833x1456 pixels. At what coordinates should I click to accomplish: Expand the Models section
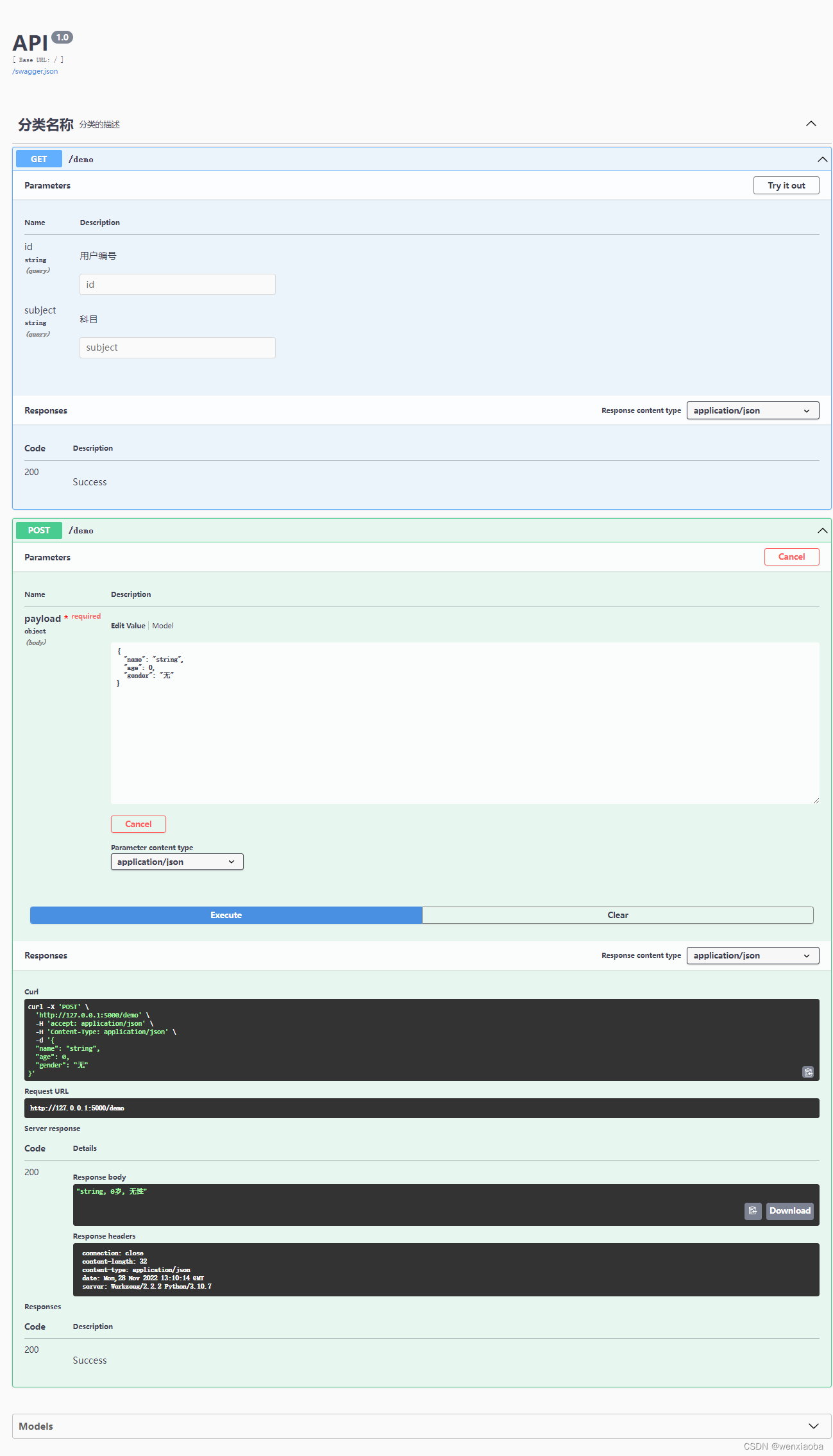point(813,1426)
